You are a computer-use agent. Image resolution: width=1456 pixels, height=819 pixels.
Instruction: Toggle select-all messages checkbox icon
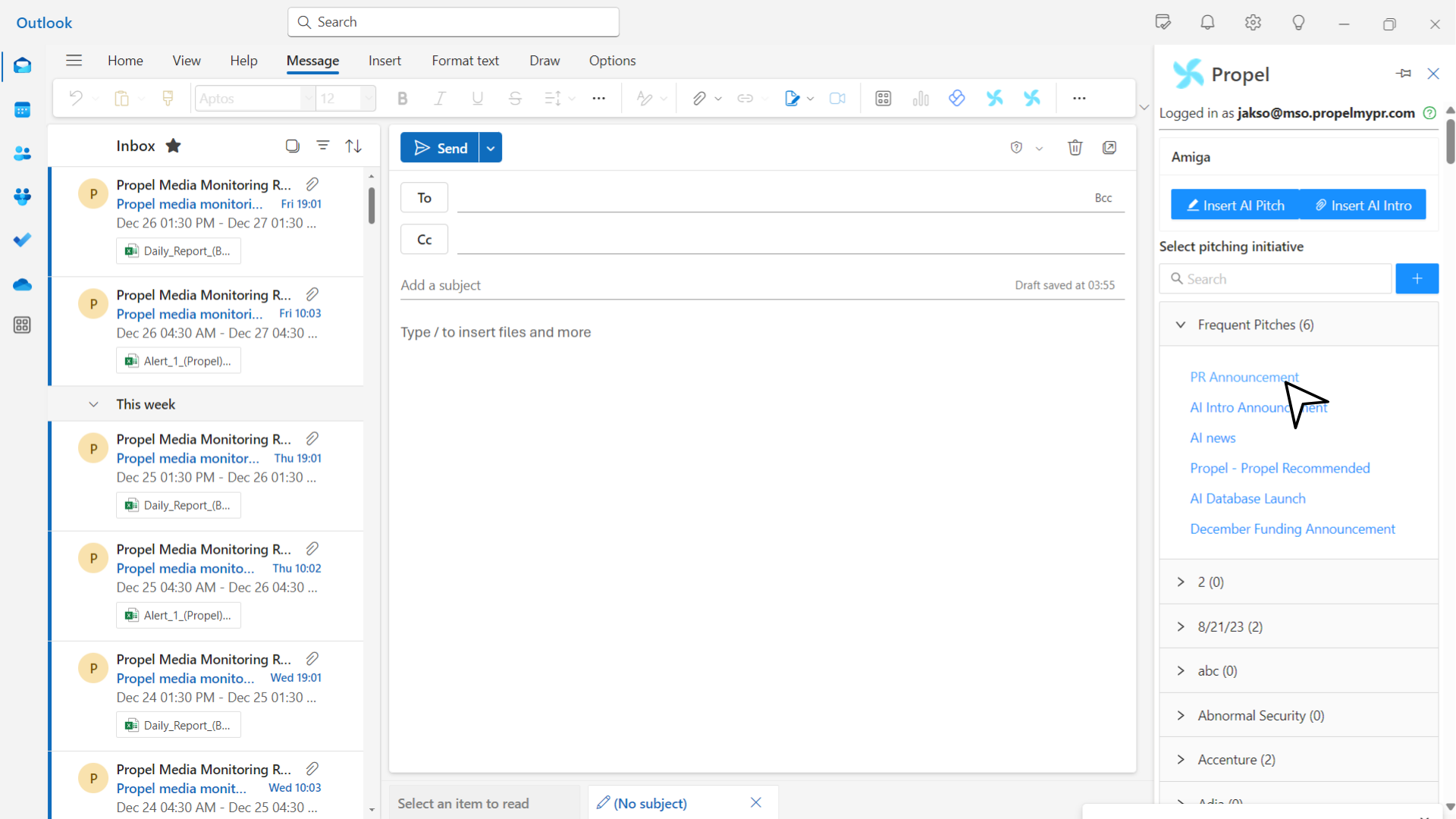(293, 146)
